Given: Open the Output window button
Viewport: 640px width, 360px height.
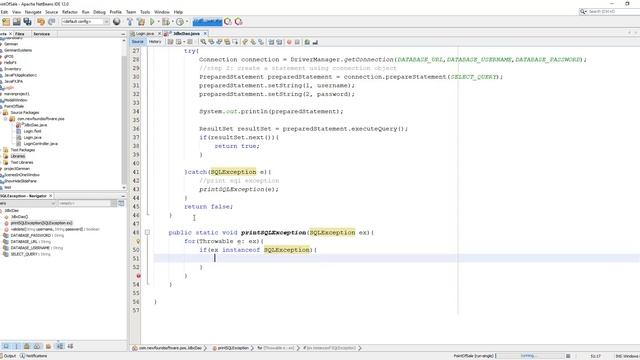Looking at the screenshot, I should click(x=8, y=356).
